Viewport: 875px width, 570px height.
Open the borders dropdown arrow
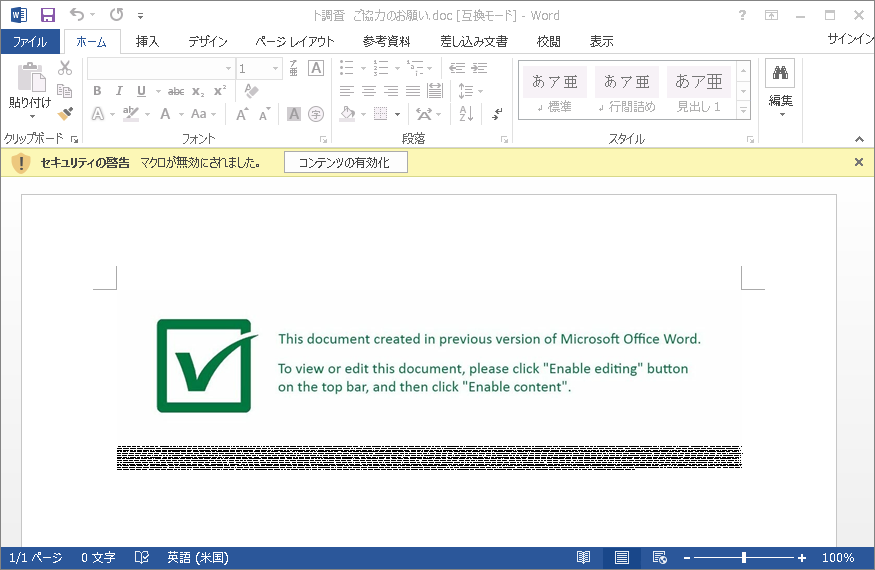tap(397, 114)
